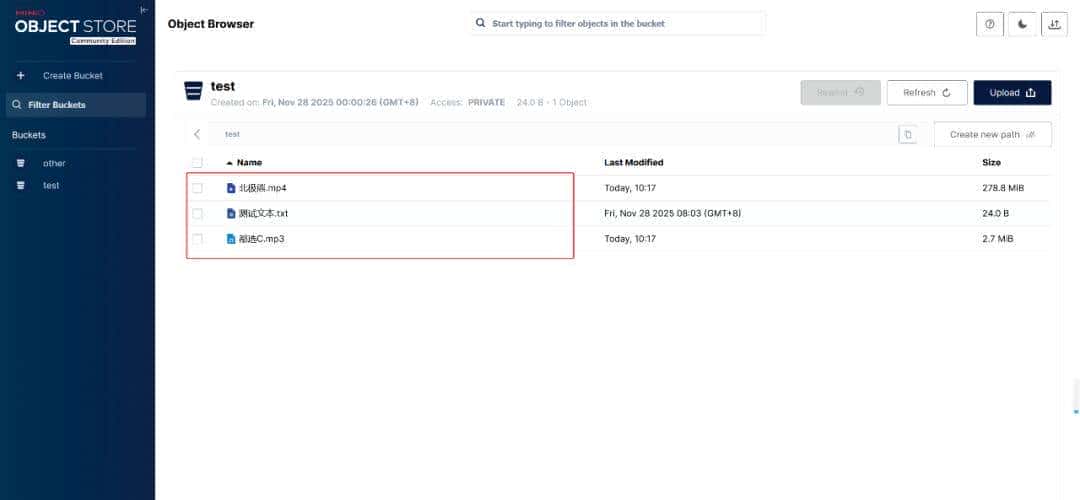Click the 24.0 B size cell

point(995,213)
